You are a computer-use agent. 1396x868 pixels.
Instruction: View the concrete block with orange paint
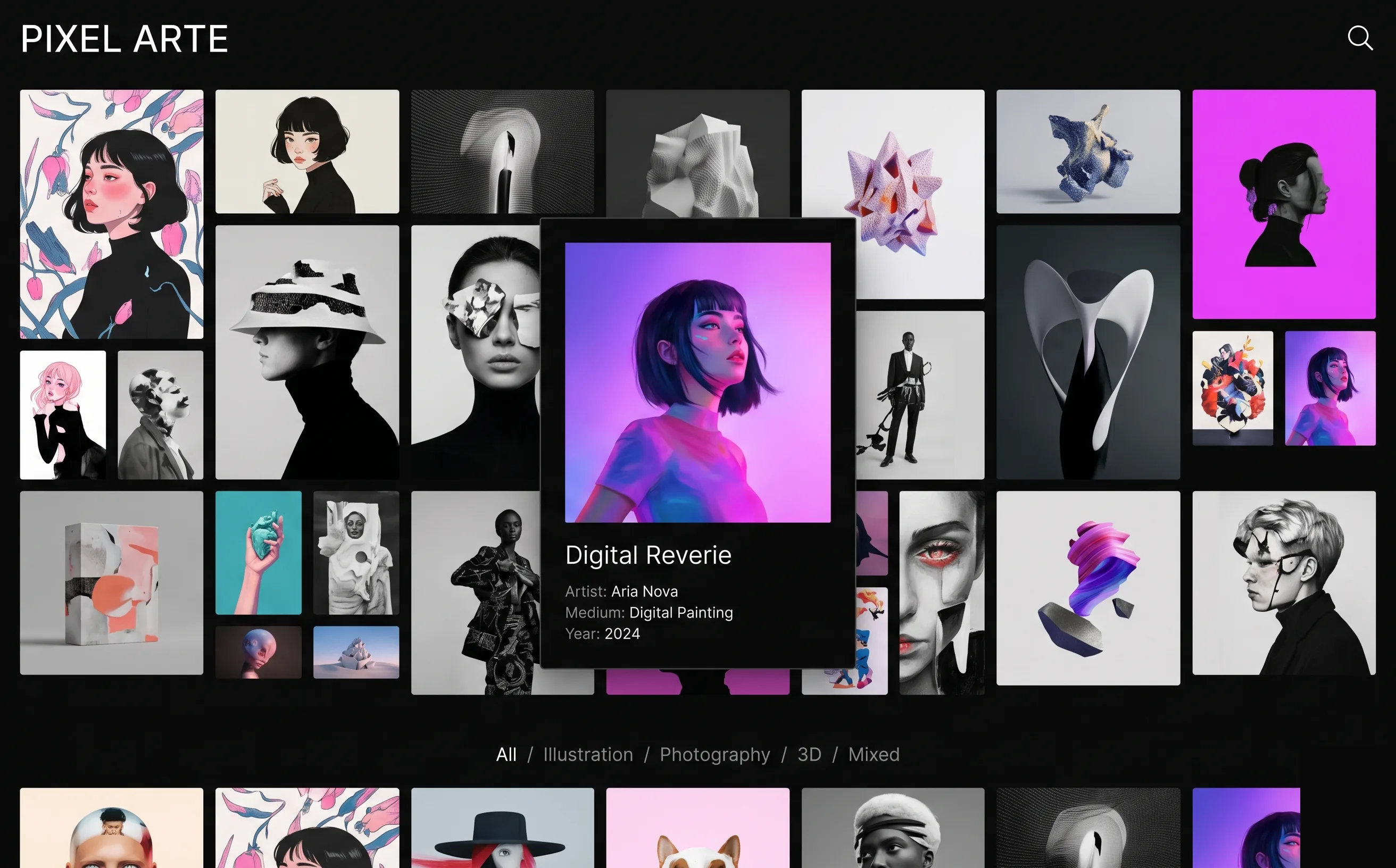coord(111,583)
